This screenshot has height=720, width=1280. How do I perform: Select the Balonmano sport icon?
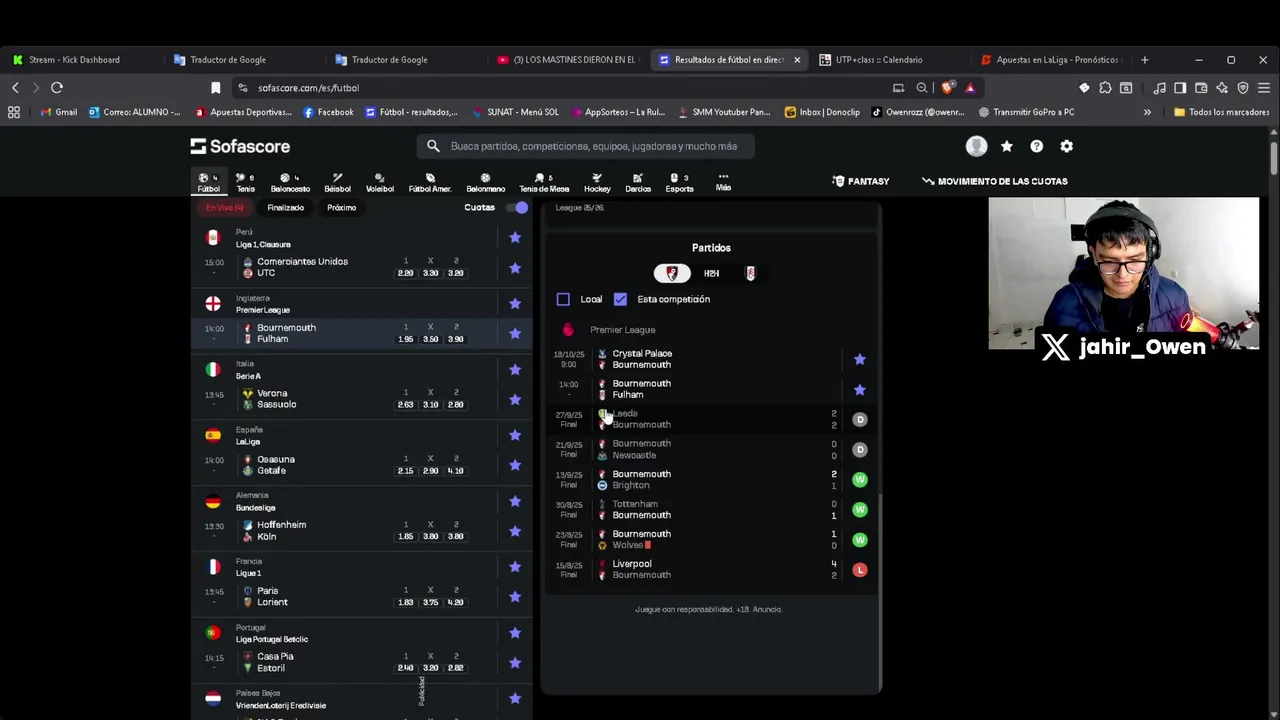(x=485, y=182)
